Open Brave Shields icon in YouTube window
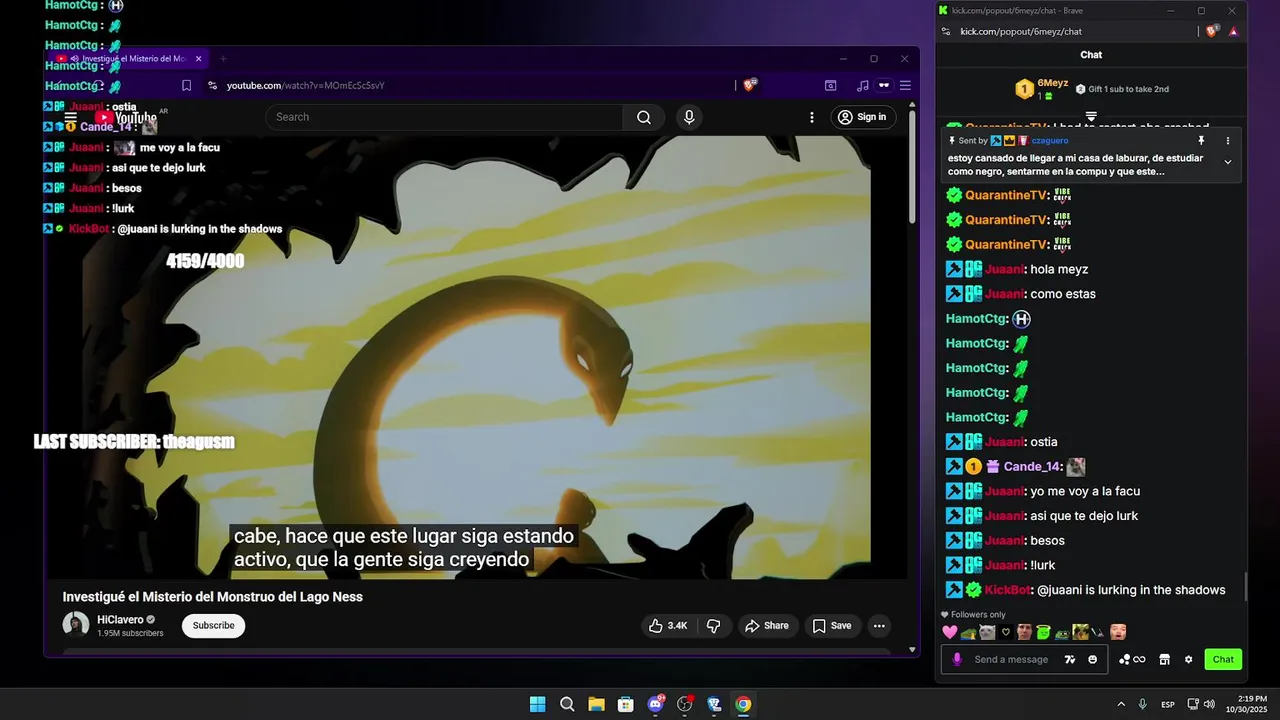Viewport: 1280px width, 720px height. coord(750,85)
